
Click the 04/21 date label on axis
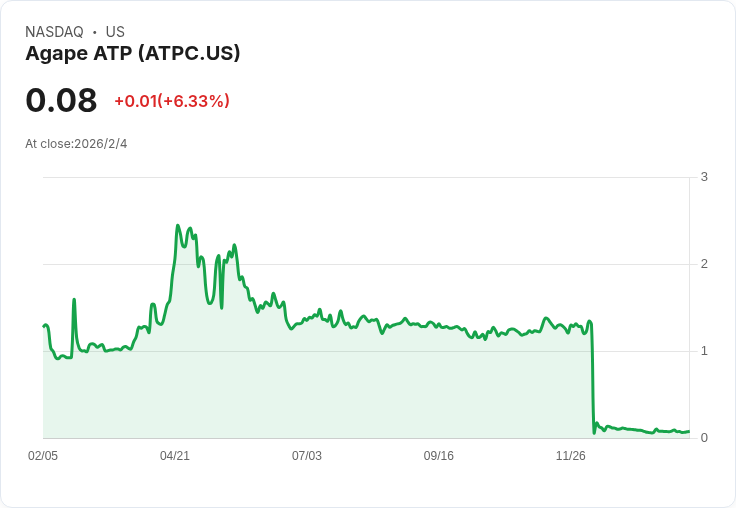[x=175, y=455]
